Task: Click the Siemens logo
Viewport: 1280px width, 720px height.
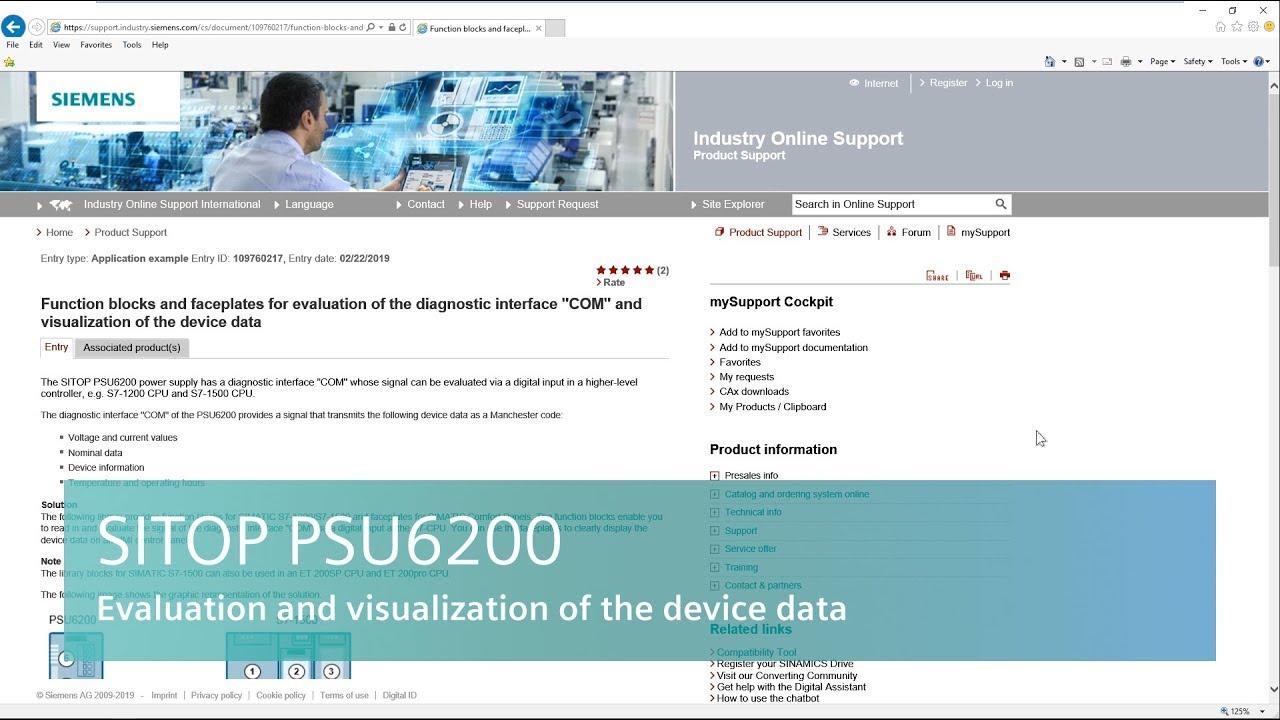Action: pos(93,99)
